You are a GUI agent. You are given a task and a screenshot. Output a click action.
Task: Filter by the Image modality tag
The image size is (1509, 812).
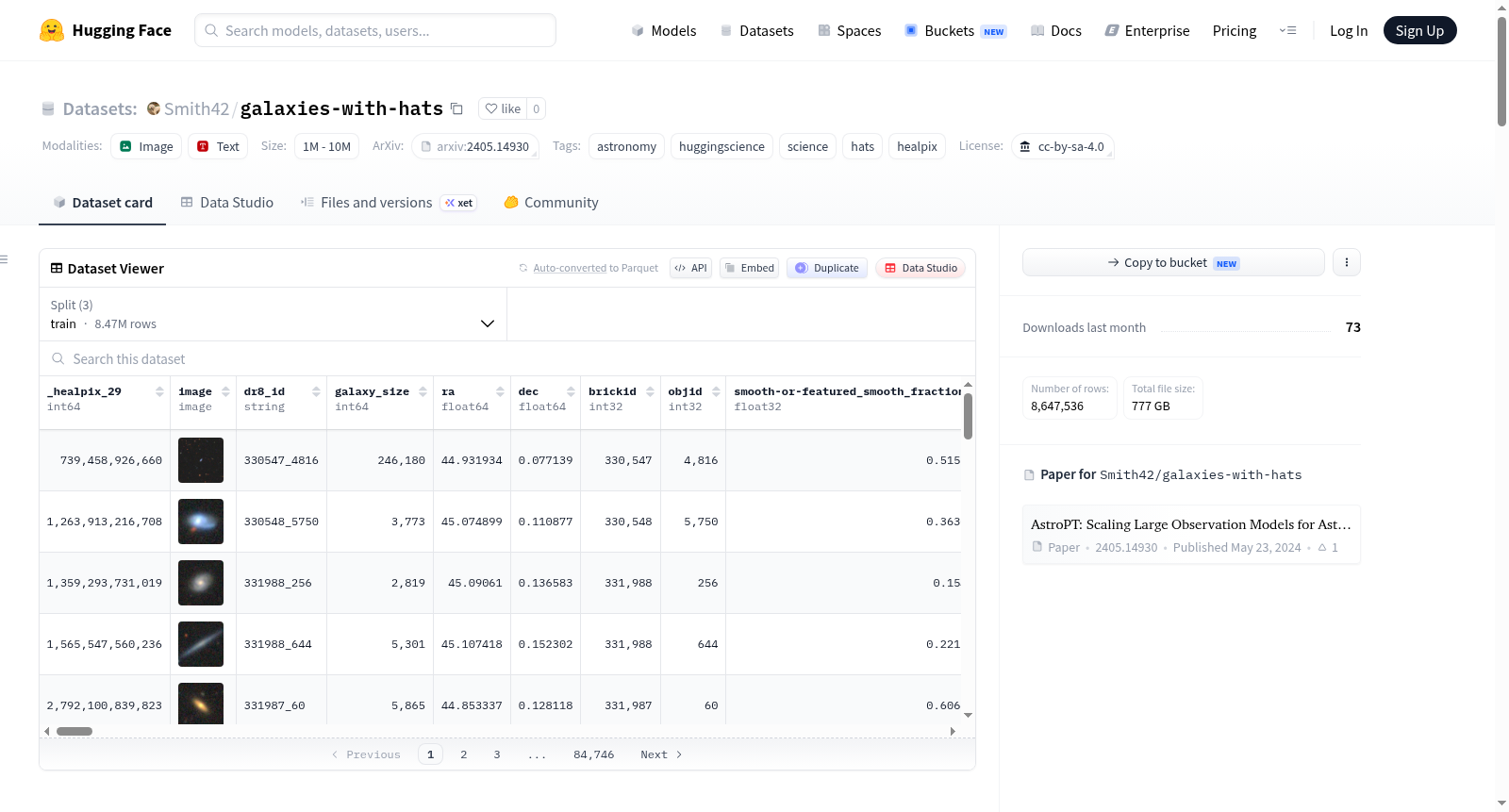(146, 146)
